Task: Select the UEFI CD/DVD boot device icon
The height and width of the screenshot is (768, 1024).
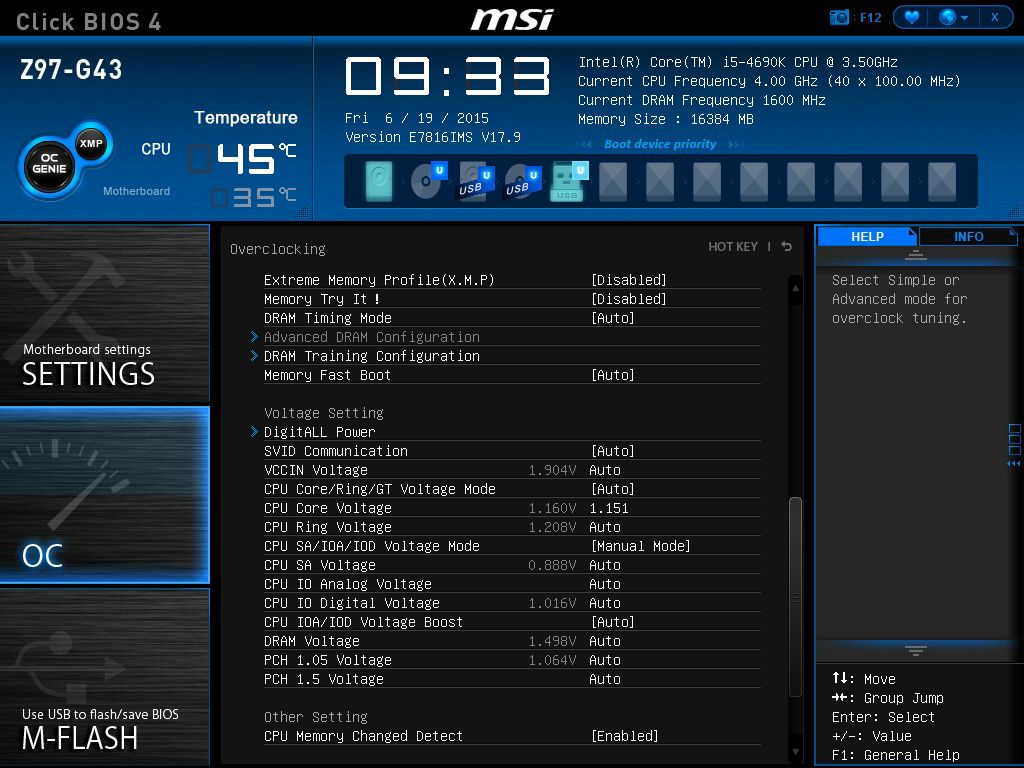Action: point(428,181)
